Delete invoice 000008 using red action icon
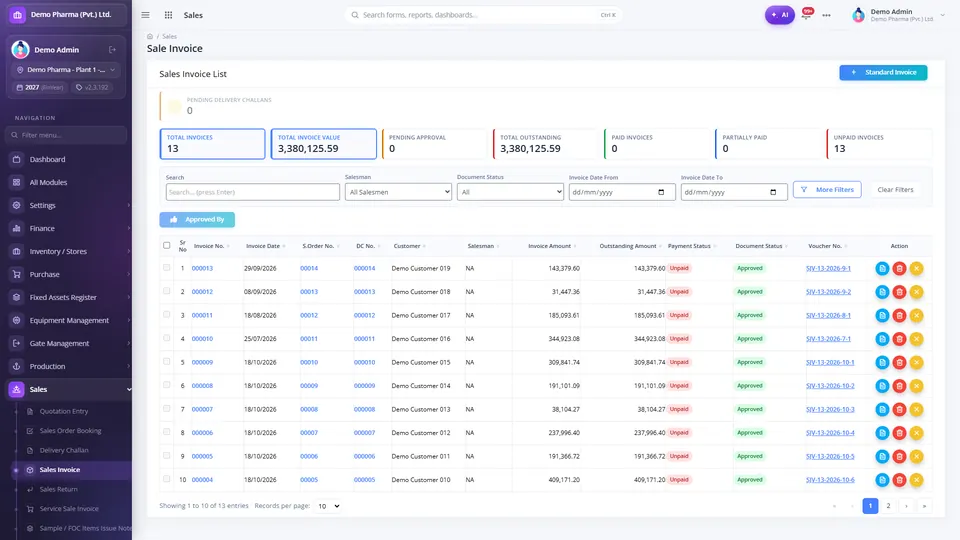 point(899,386)
